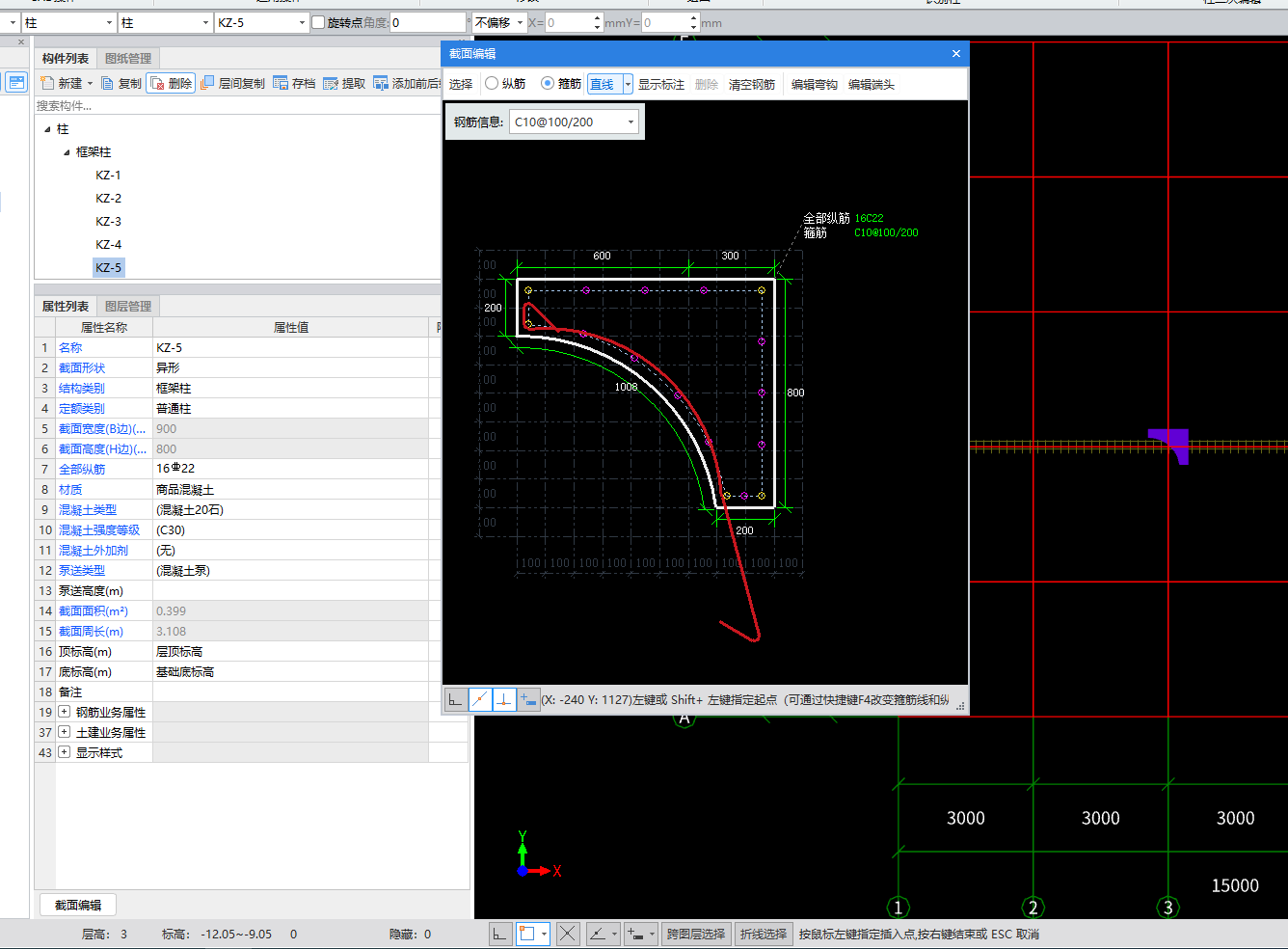
Task: Switch to the 构件列表 tab
Action: 66,59
